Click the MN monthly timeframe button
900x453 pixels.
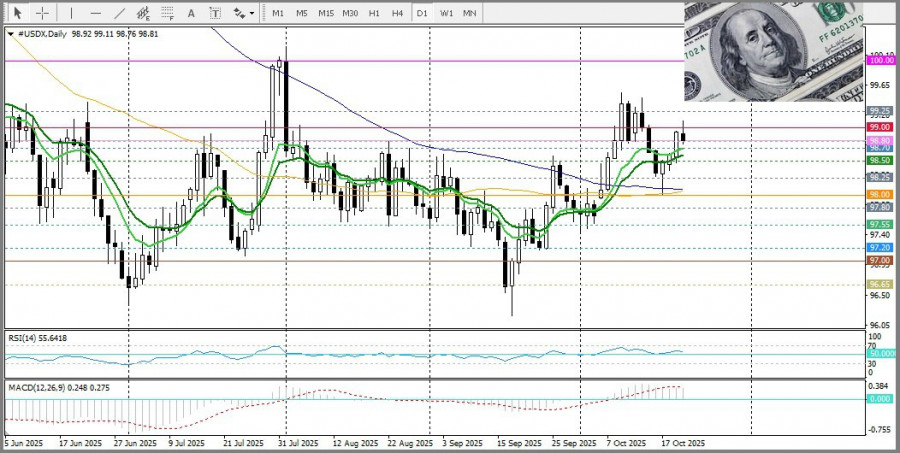point(469,13)
